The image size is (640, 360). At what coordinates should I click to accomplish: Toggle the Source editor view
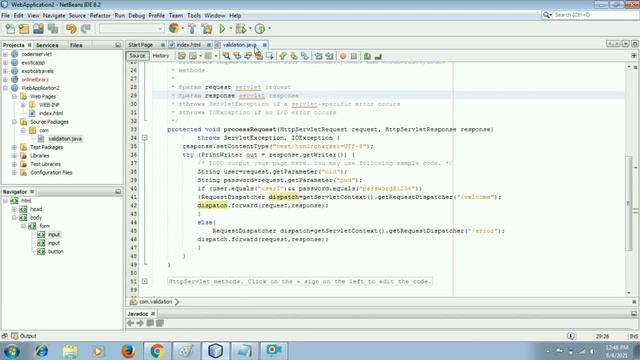point(138,56)
